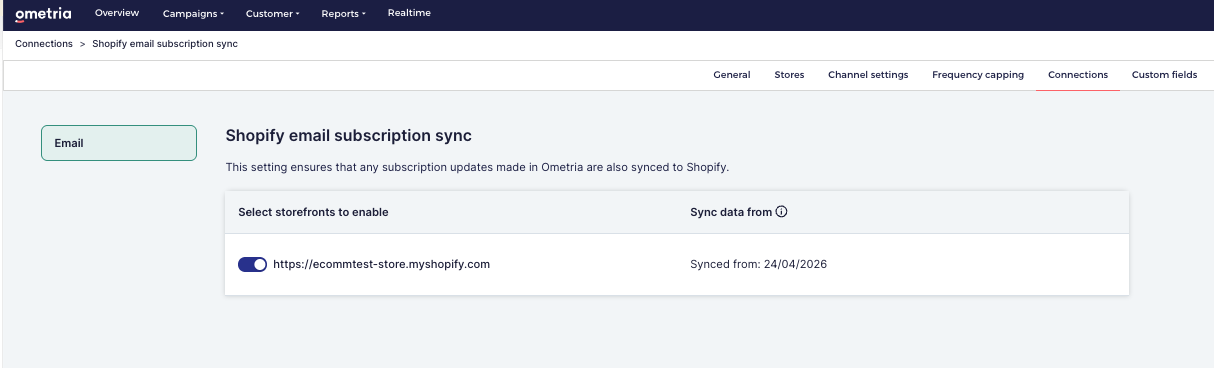Select the Connections tab
The height and width of the screenshot is (368, 1214).
click(x=1078, y=75)
